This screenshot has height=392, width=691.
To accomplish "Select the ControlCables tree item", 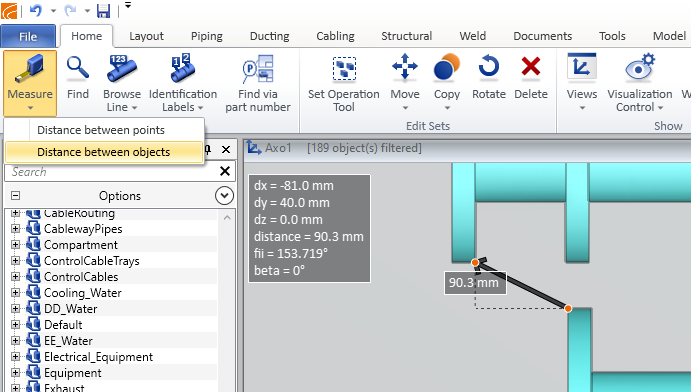I will pos(81,277).
